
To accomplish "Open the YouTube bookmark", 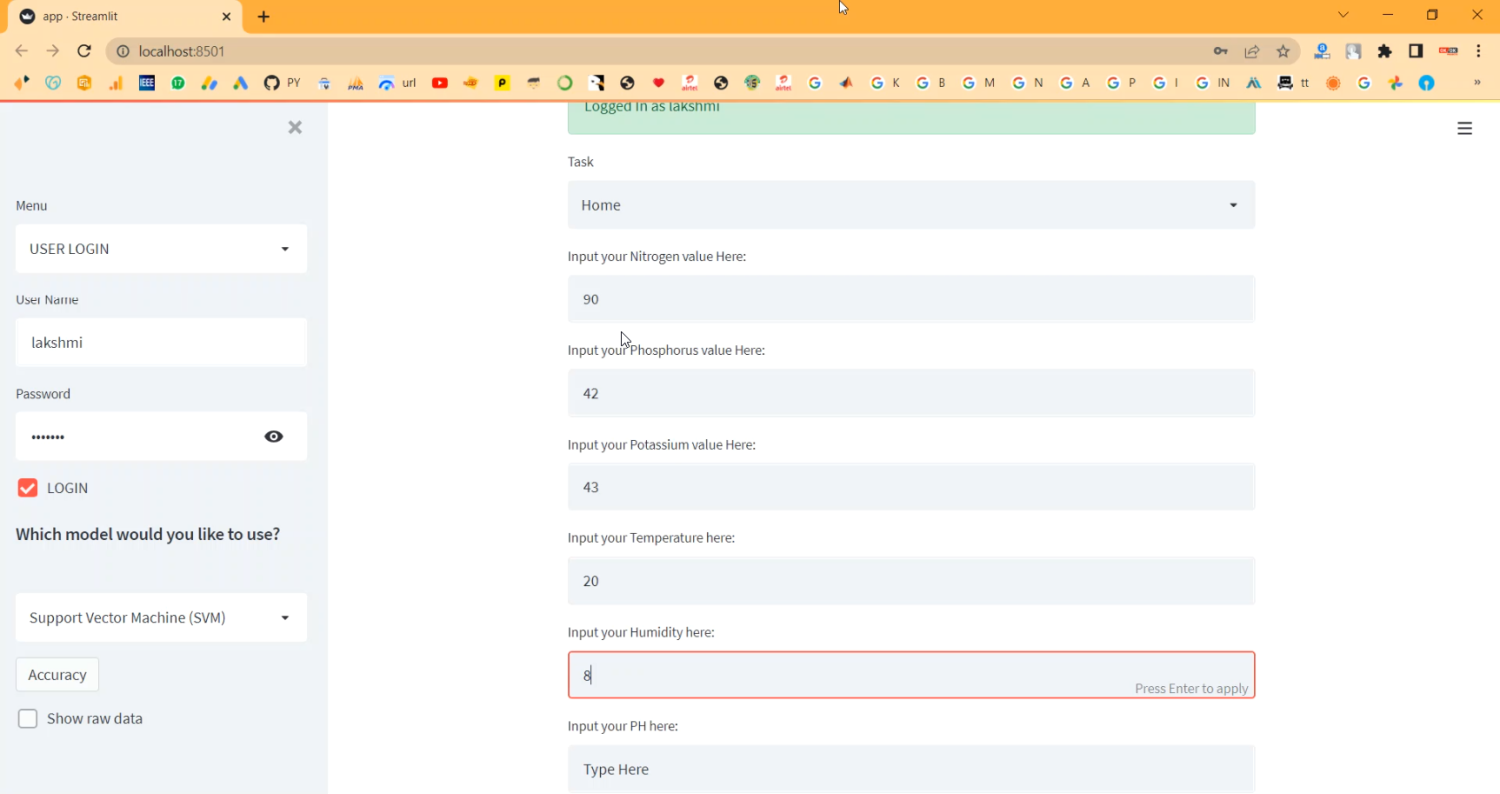I will pos(440,83).
